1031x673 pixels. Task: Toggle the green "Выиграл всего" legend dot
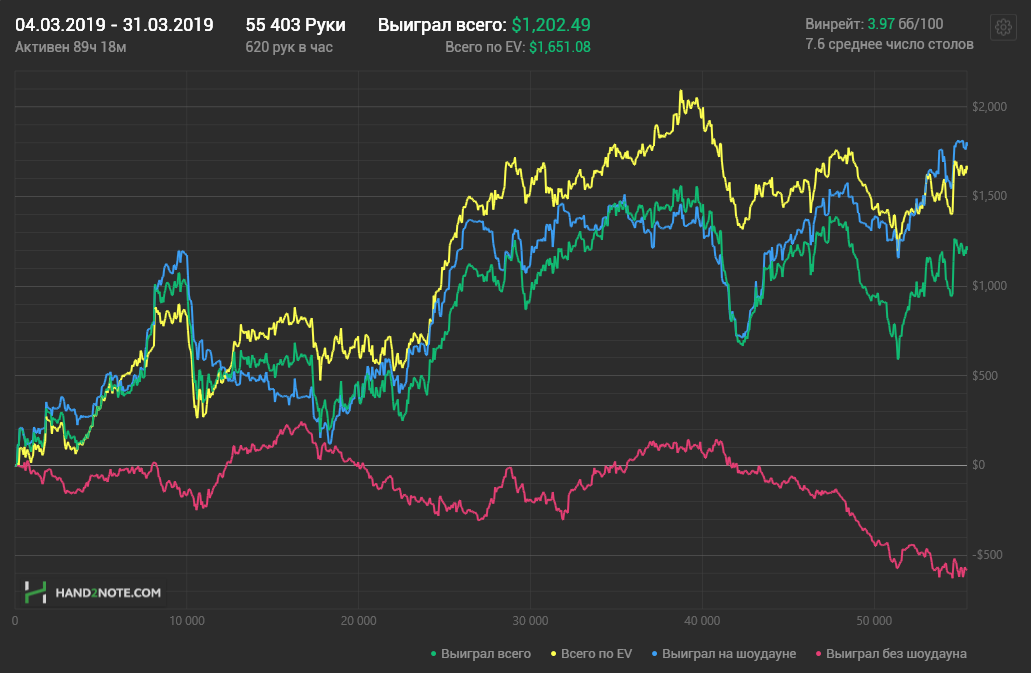coord(433,654)
